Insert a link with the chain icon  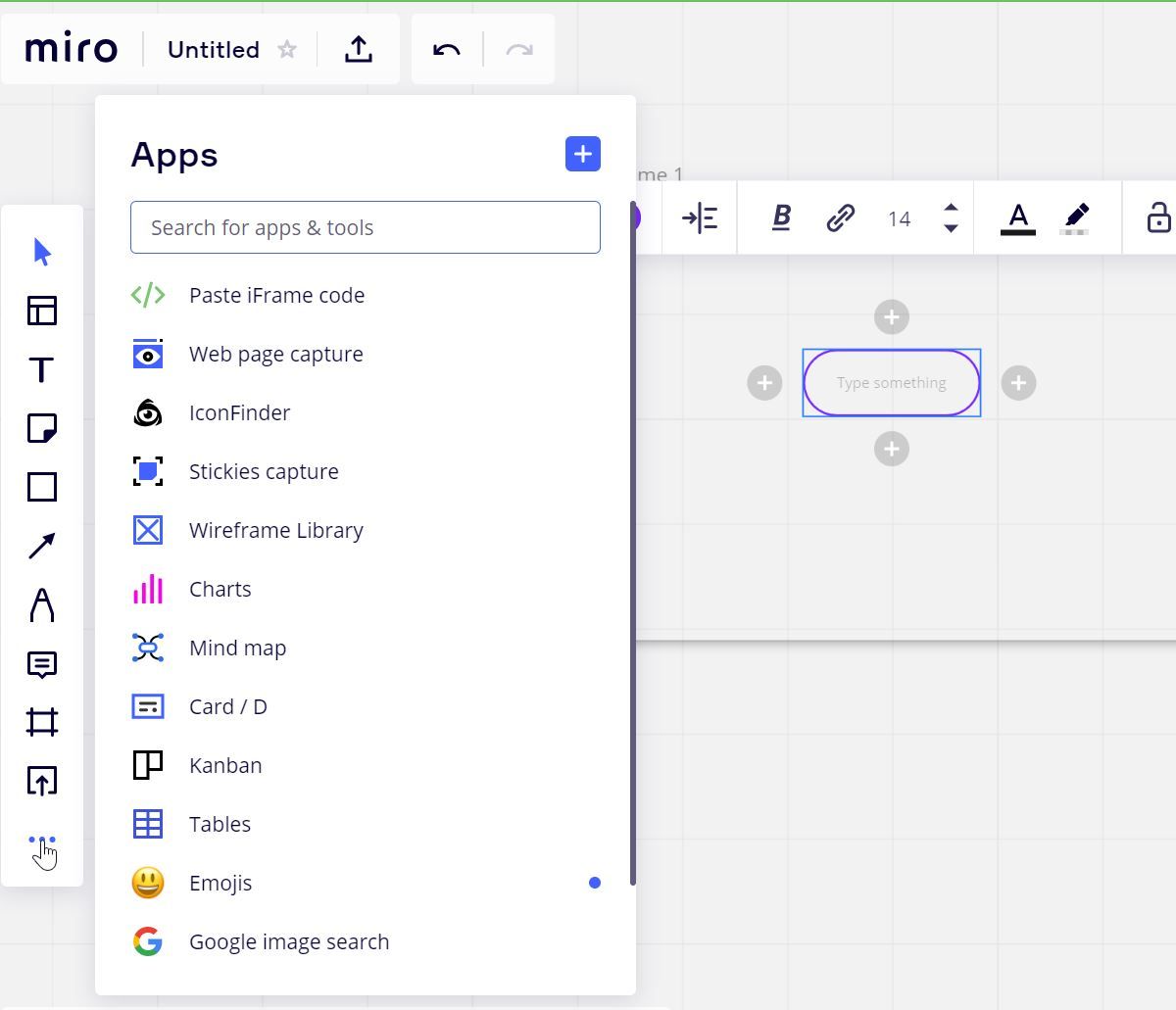tap(840, 217)
